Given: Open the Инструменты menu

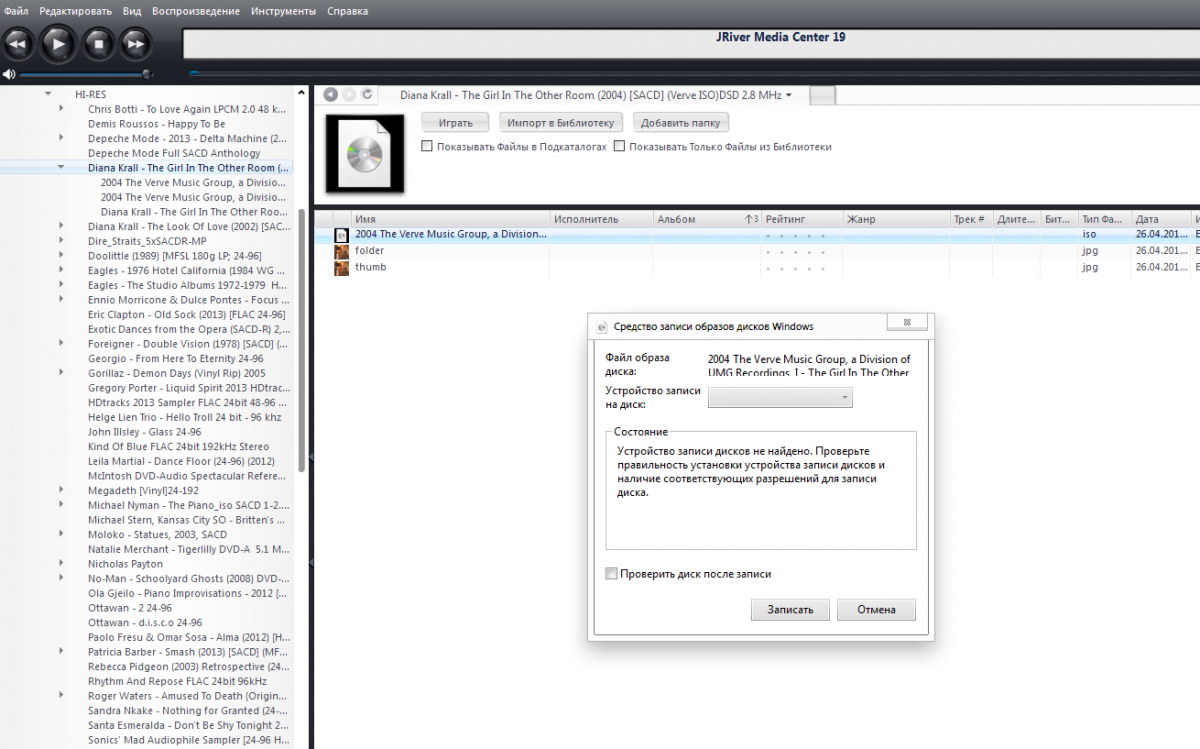Looking at the screenshot, I should (284, 11).
